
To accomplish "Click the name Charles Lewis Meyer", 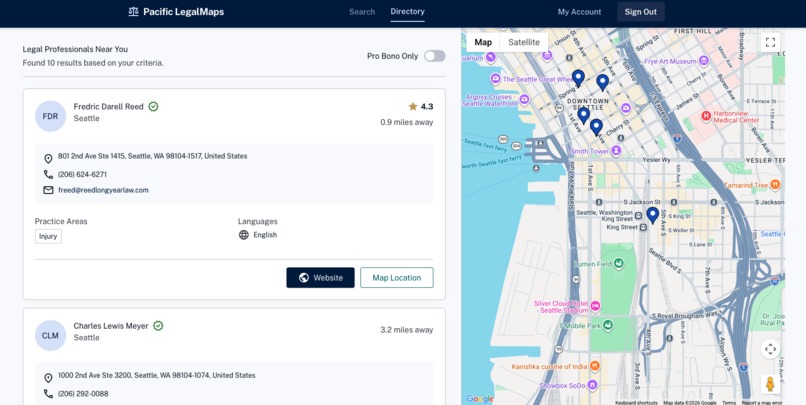I will [x=111, y=326].
